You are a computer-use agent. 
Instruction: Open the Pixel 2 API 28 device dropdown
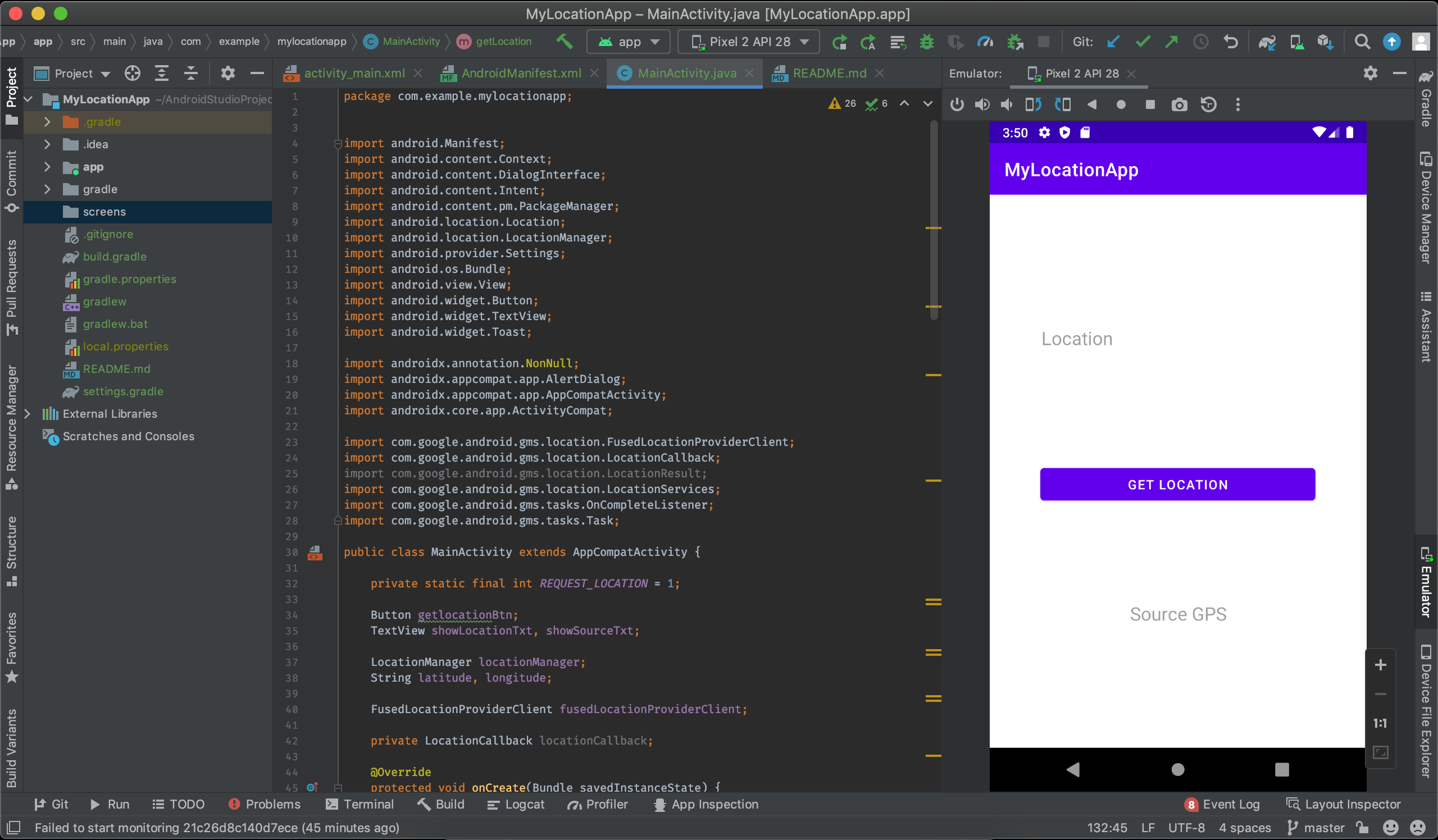click(749, 42)
